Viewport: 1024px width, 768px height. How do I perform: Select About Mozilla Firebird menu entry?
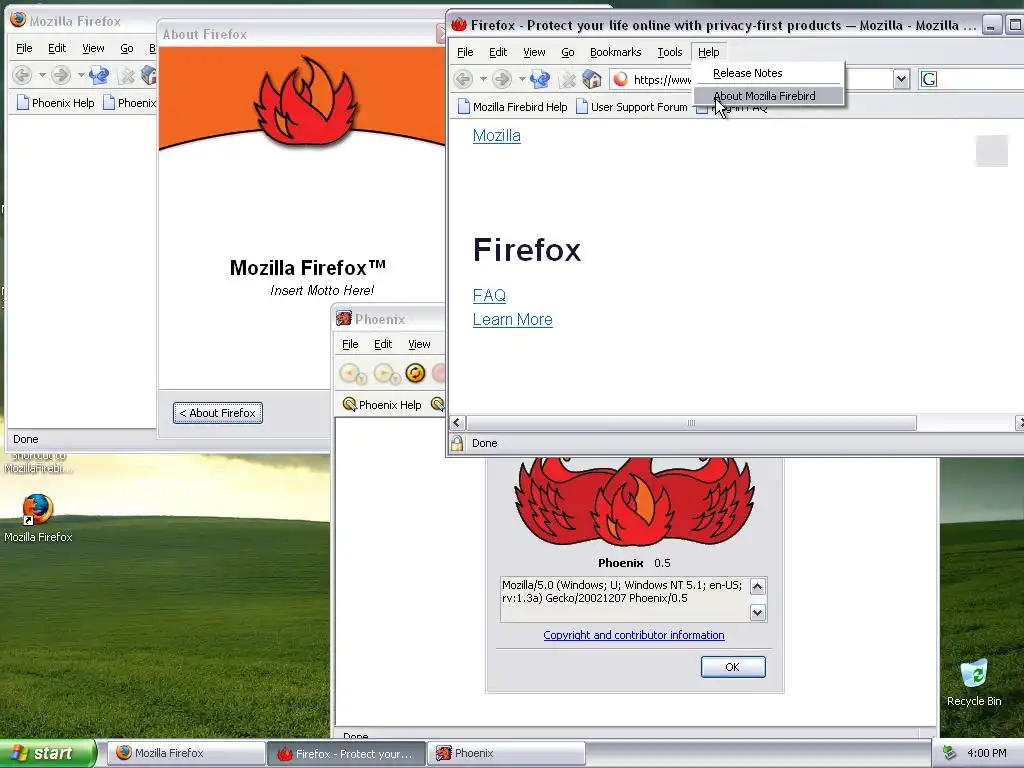click(x=768, y=96)
